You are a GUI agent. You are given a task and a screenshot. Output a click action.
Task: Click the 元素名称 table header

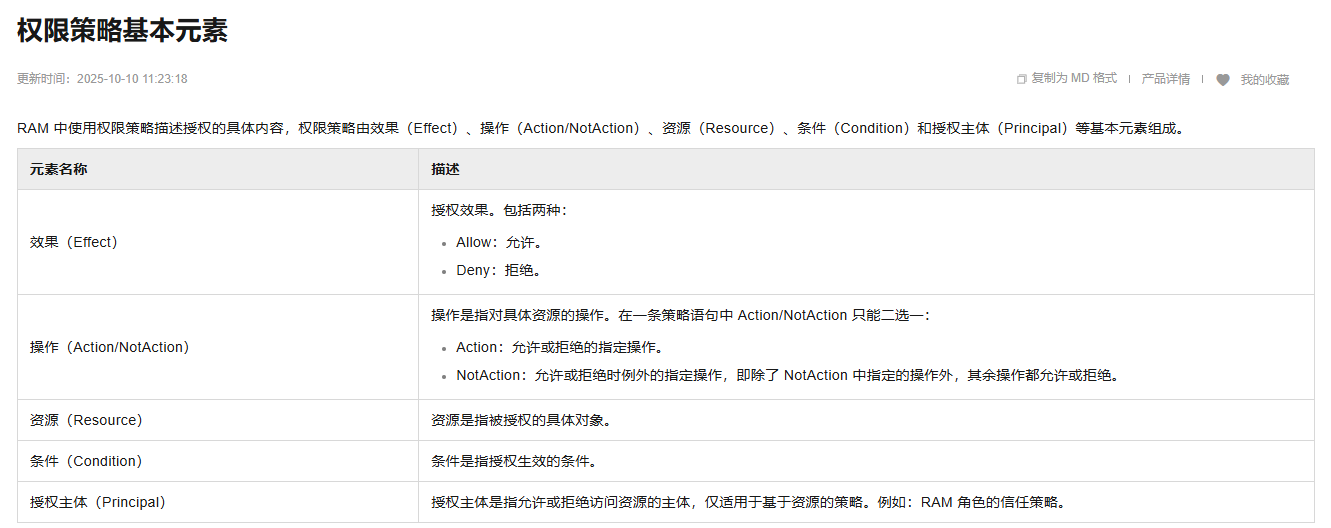(x=59, y=170)
